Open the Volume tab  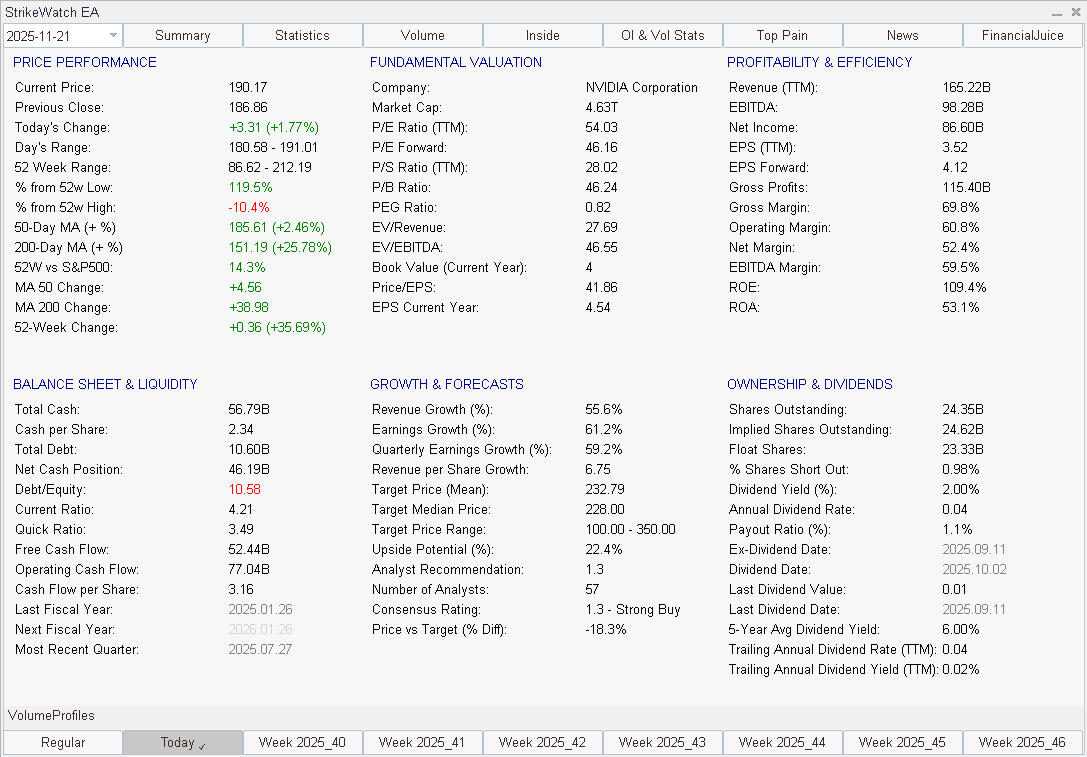pos(422,34)
